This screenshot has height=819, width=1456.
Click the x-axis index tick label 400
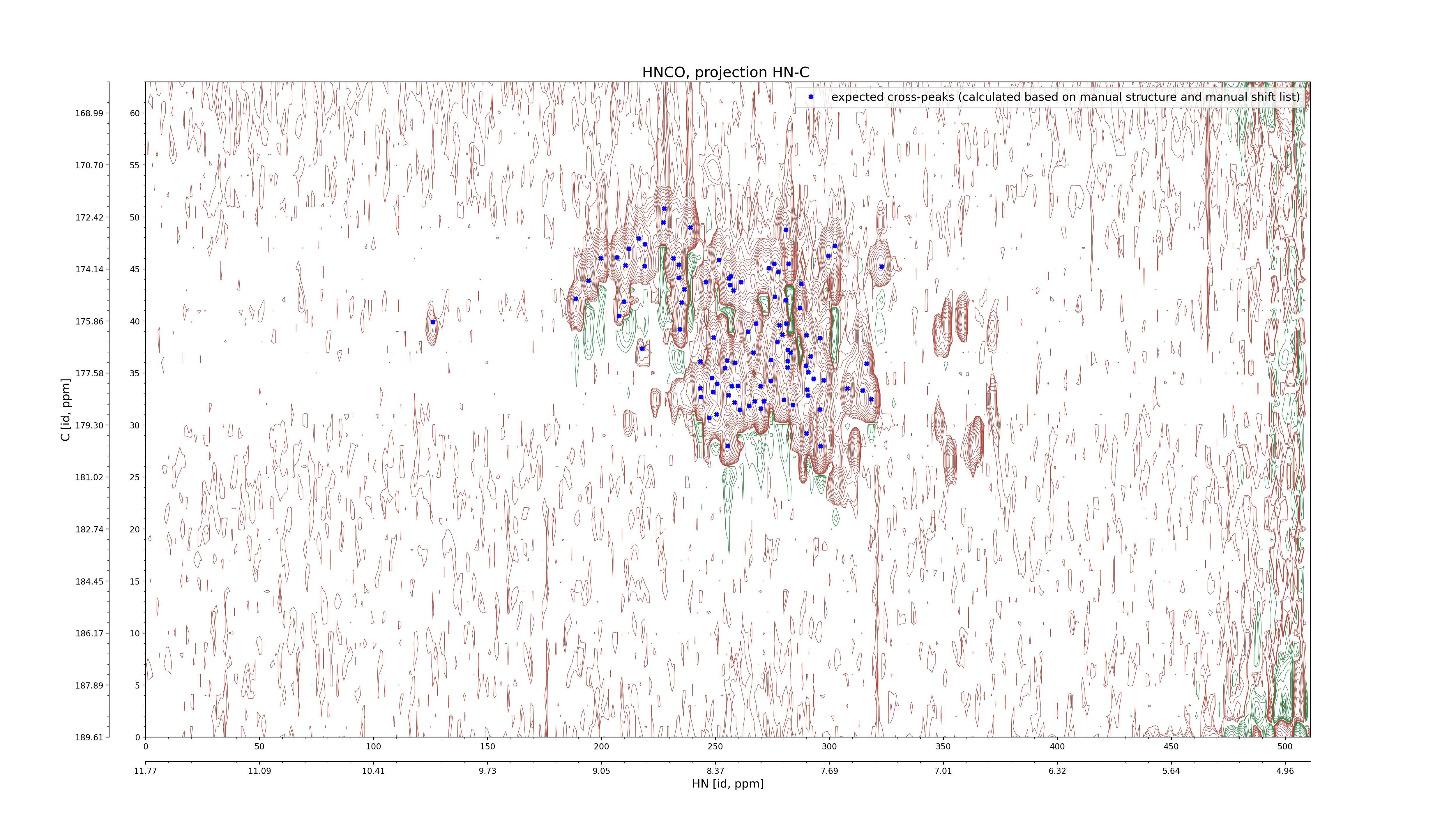point(1058,747)
